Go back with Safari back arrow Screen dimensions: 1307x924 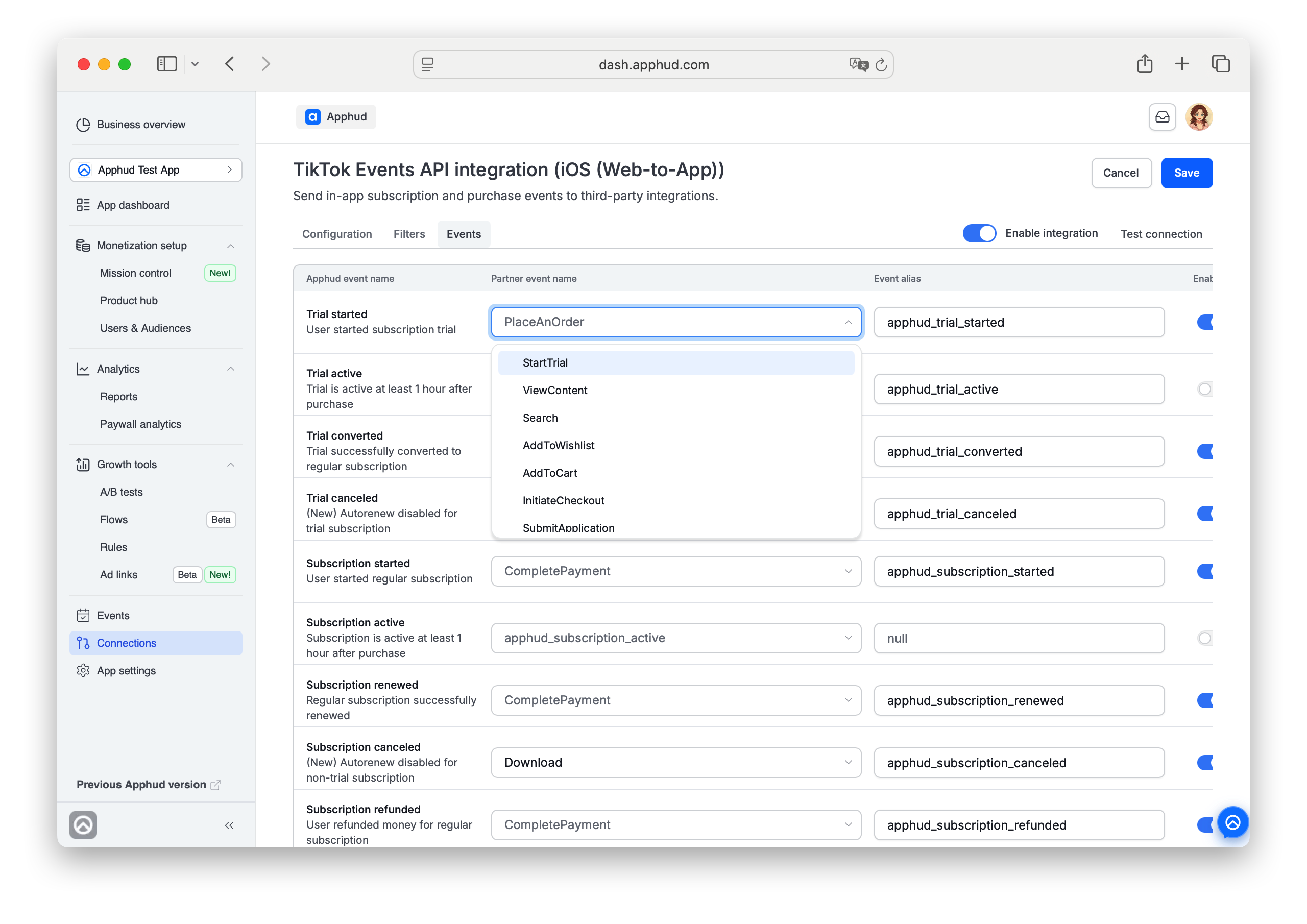tap(230, 64)
